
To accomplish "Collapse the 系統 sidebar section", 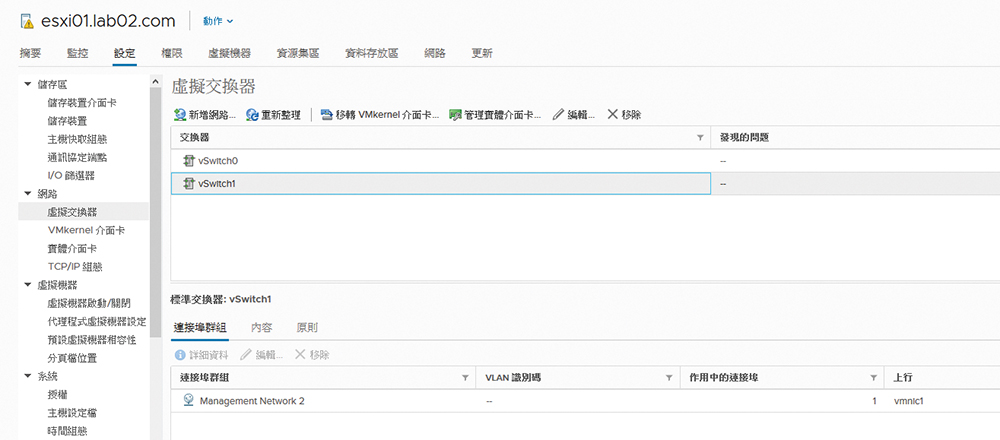I will (x=27, y=376).
